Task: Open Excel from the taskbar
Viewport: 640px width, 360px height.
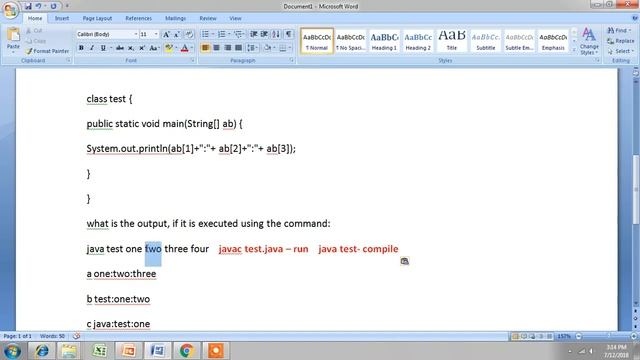Action: coord(100,351)
